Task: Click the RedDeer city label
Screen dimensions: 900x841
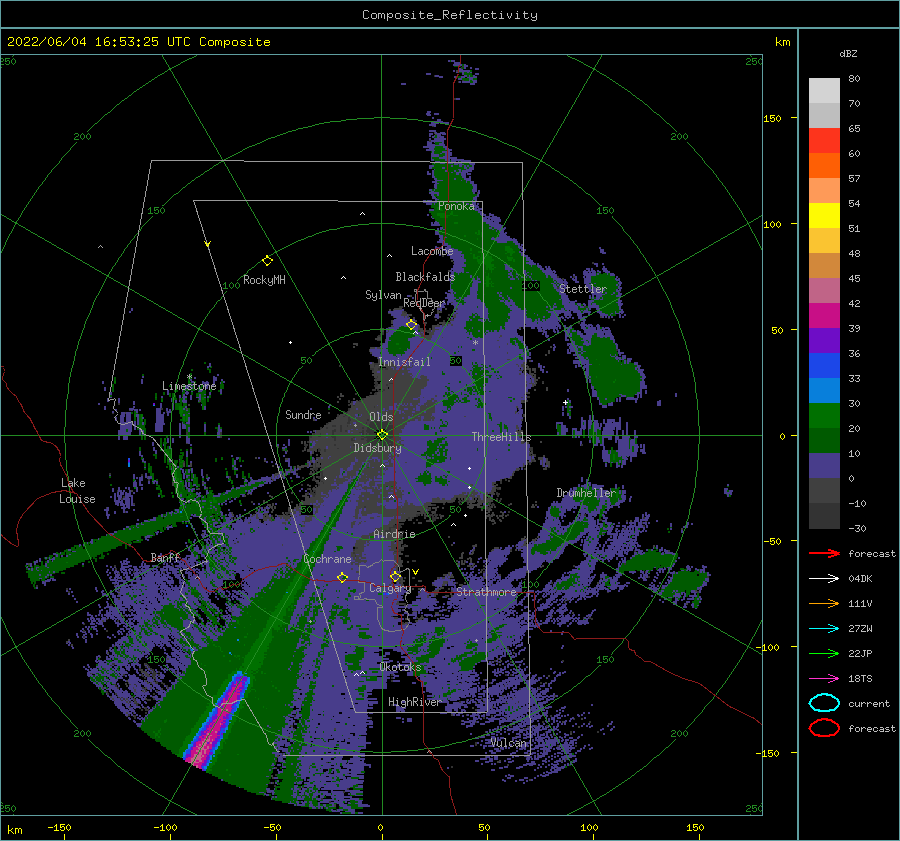Action: pos(424,303)
